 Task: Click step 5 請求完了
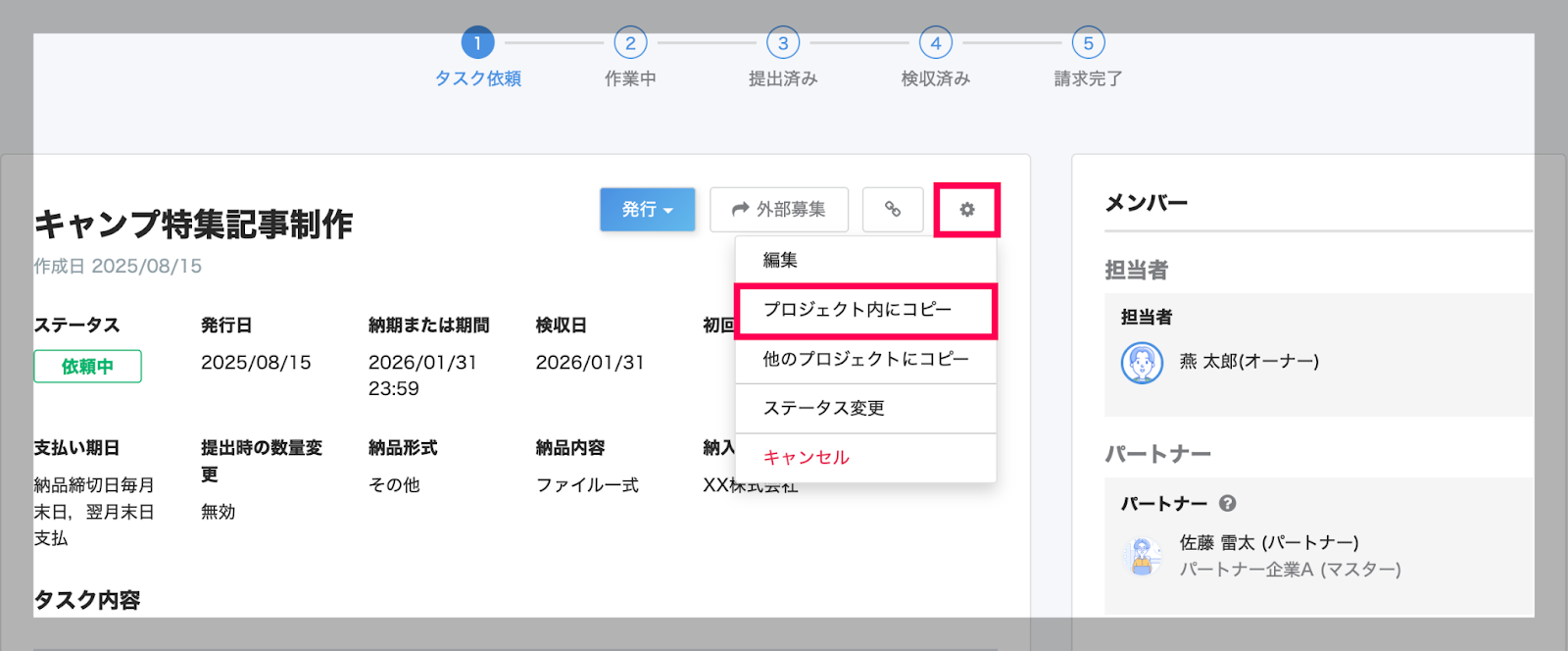click(x=1088, y=58)
